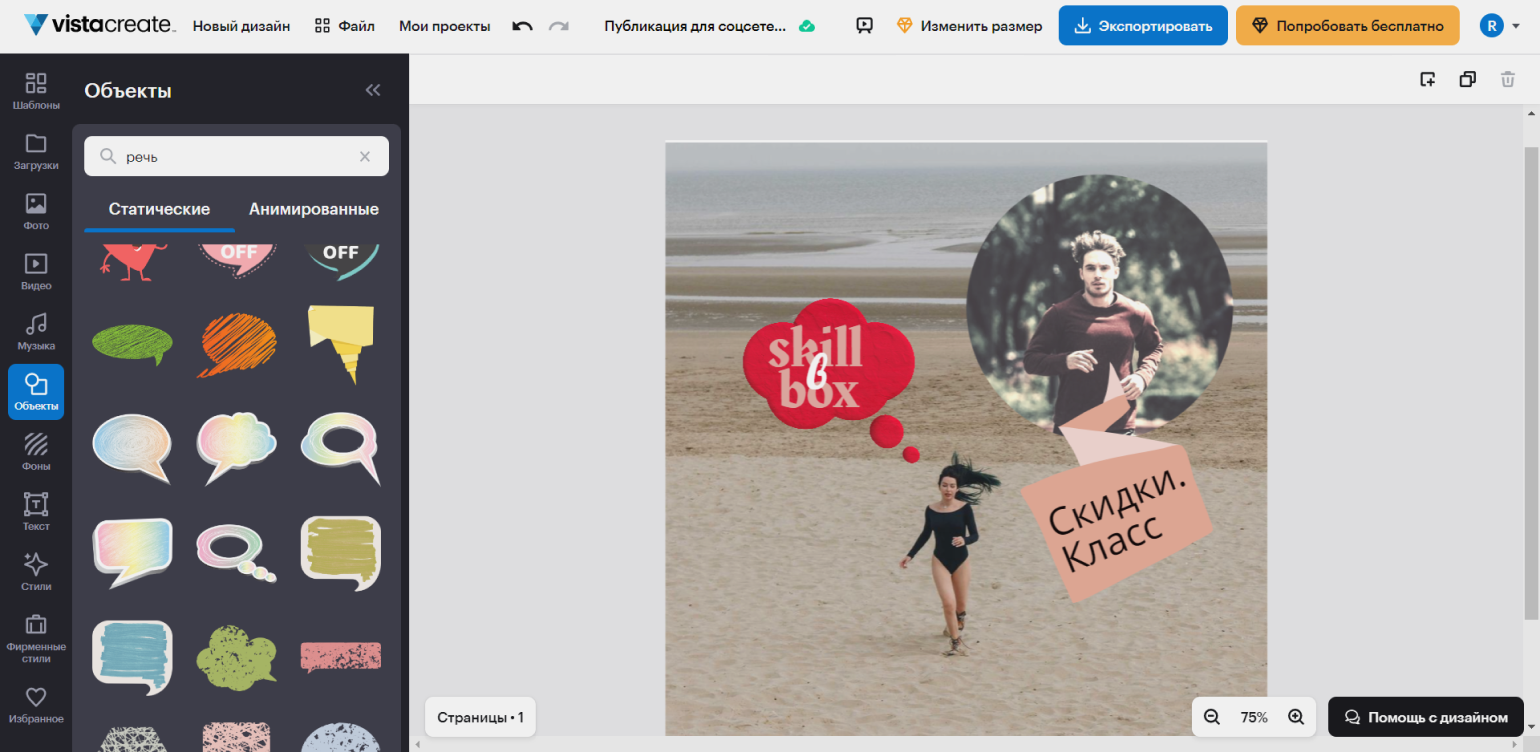The image size is (1540, 752).
Task: Add the orange scribble speech bubble object
Action: (x=236, y=345)
